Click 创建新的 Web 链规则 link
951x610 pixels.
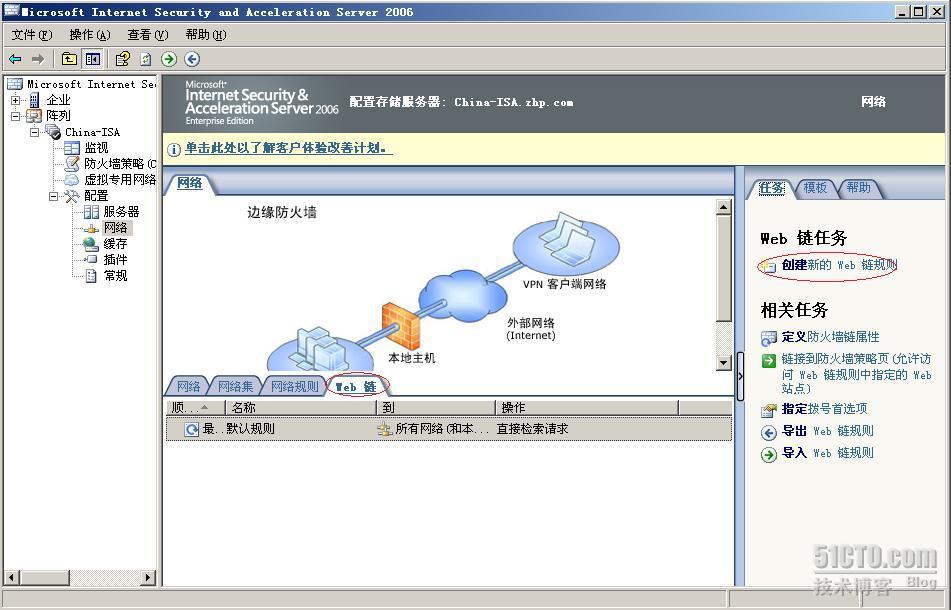(x=839, y=265)
